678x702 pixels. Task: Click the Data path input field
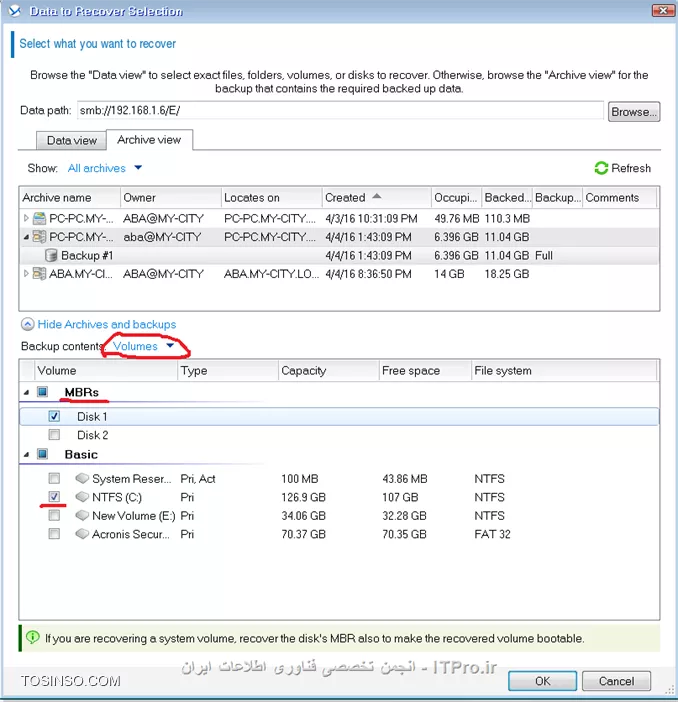point(340,110)
